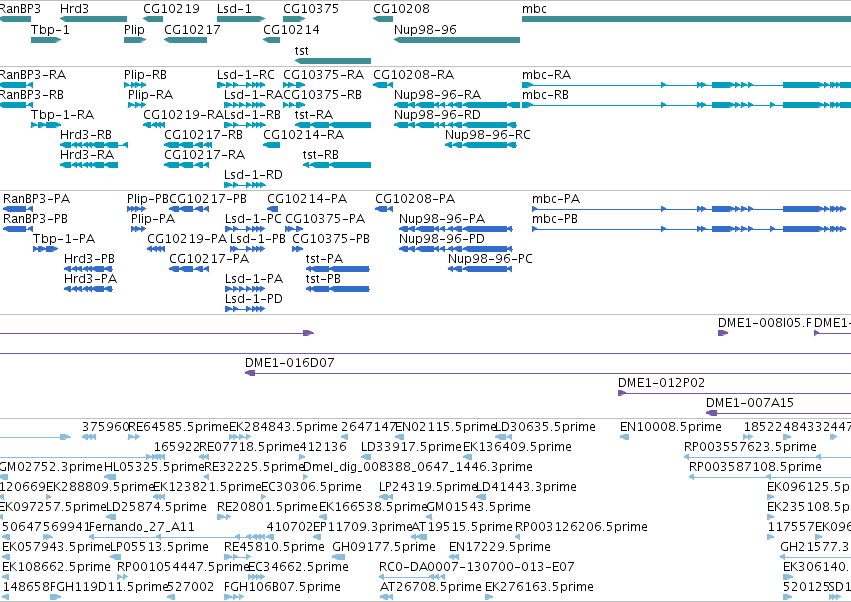Select the EN17229.5prime EST label
This screenshot has height=602, width=851.
click(500, 547)
